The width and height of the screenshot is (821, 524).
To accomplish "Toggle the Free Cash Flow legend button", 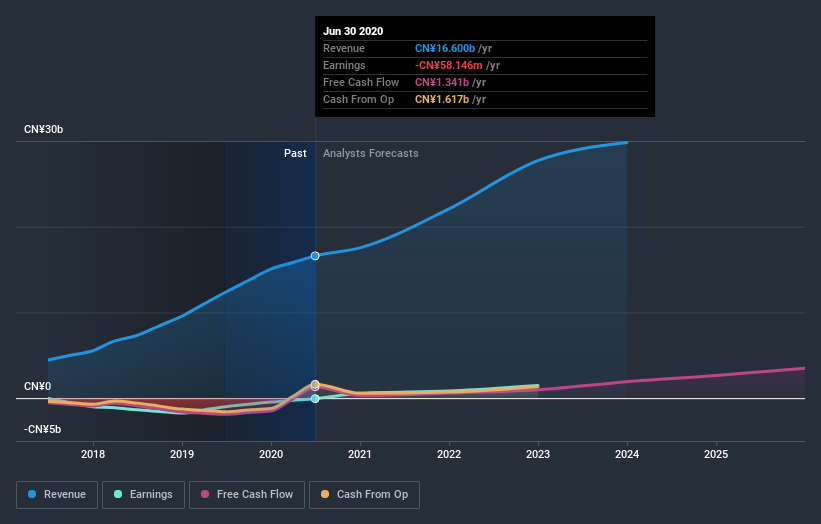I will pos(247,495).
